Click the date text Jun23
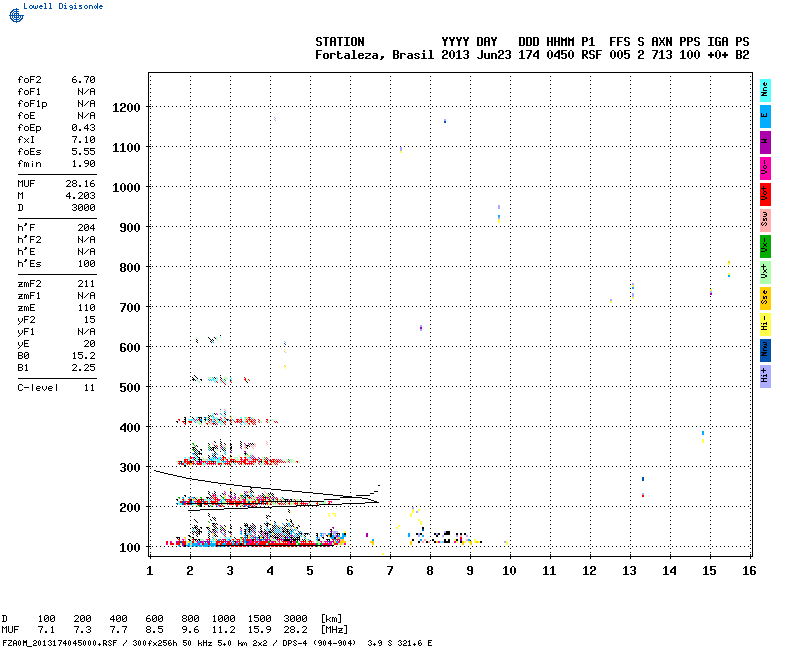The image size is (800, 650). point(493,55)
